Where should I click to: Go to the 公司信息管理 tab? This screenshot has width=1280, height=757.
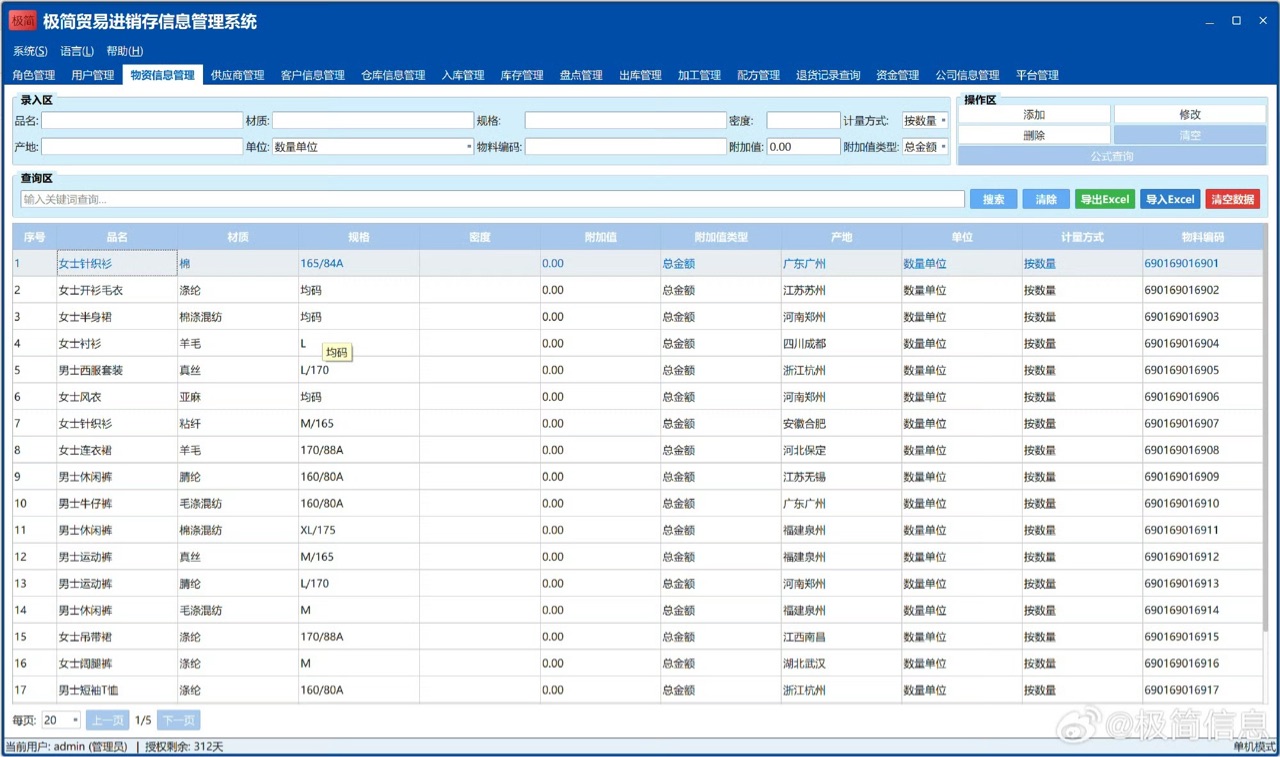point(967,75)
